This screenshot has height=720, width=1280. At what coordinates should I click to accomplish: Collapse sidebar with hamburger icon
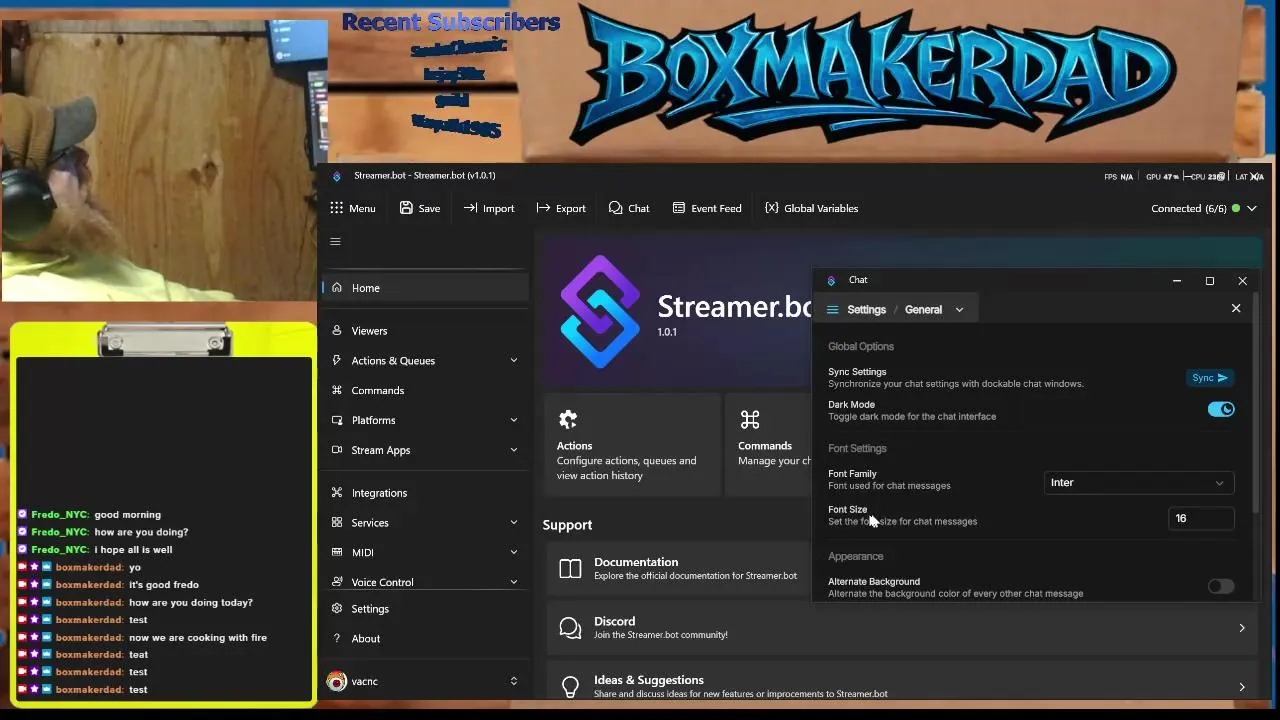[x=336, y=241]
